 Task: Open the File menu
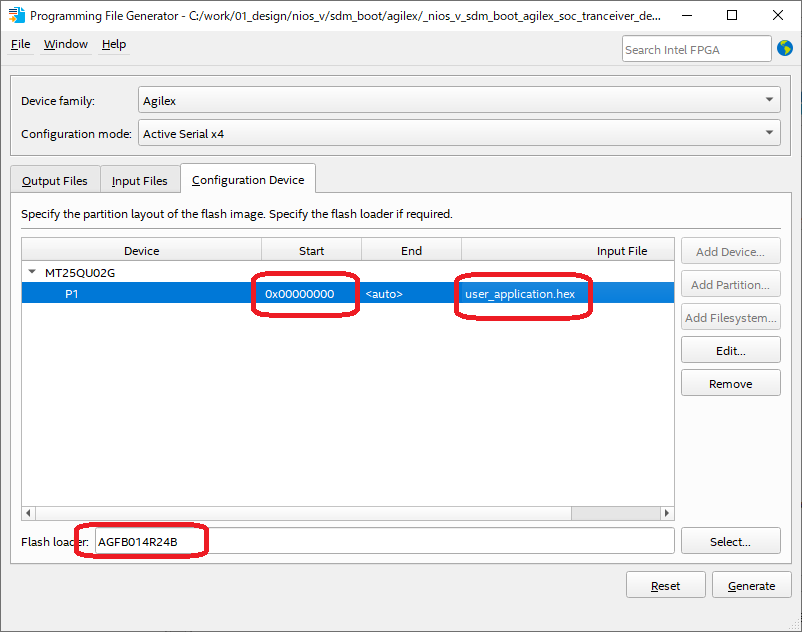(x=20, y=44)
